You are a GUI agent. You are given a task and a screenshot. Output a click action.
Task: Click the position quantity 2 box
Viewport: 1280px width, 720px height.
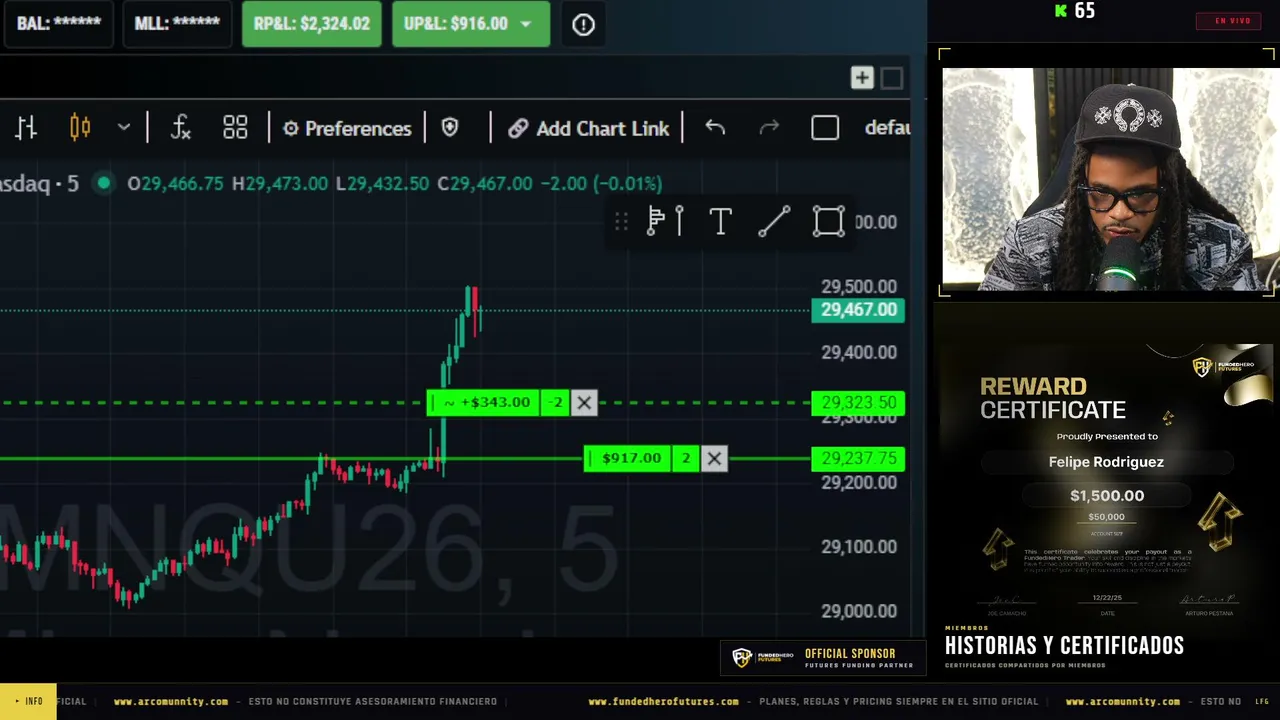686,458
